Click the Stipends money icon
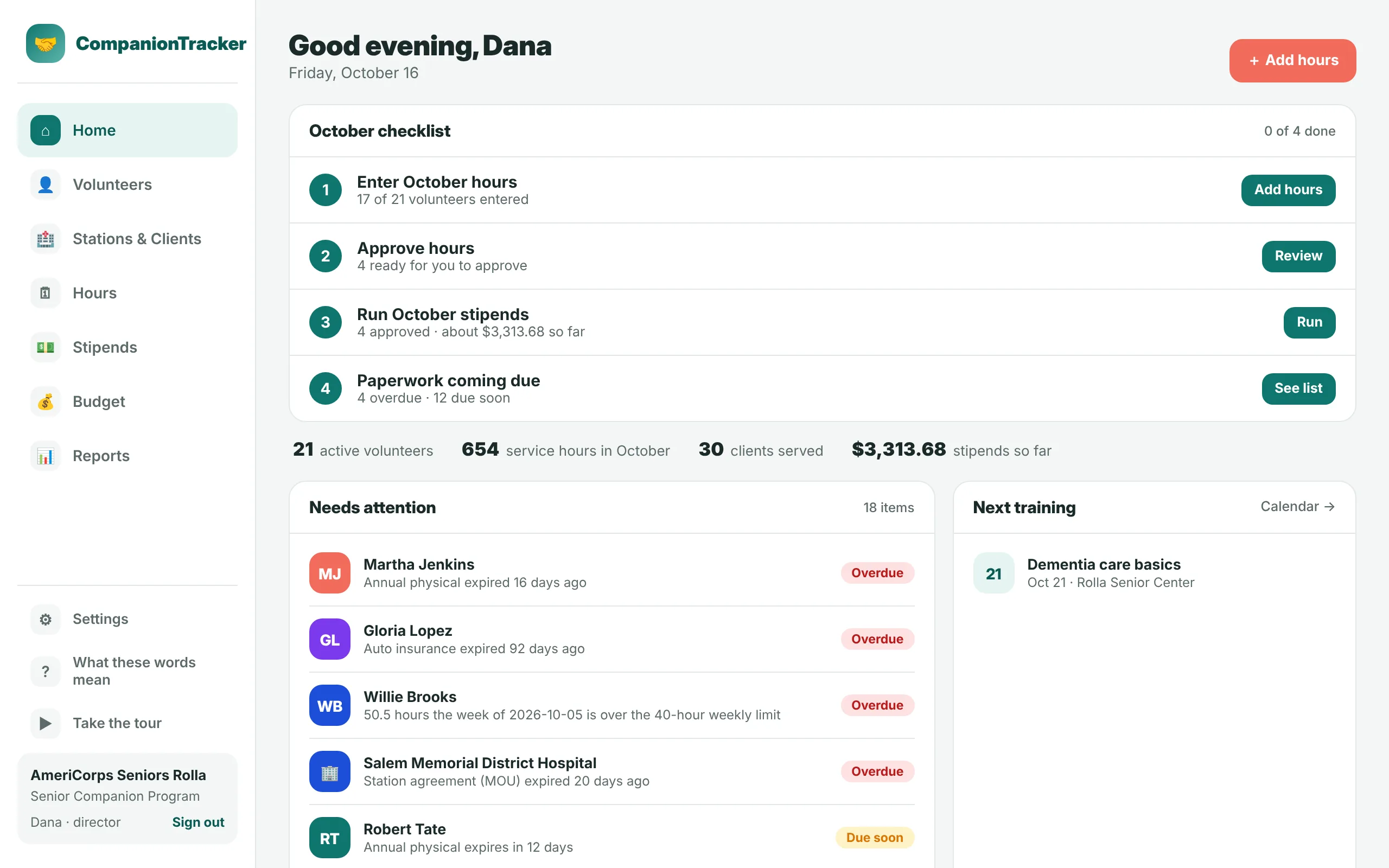This screenshot has height=868, width=1389. (46, 347)
